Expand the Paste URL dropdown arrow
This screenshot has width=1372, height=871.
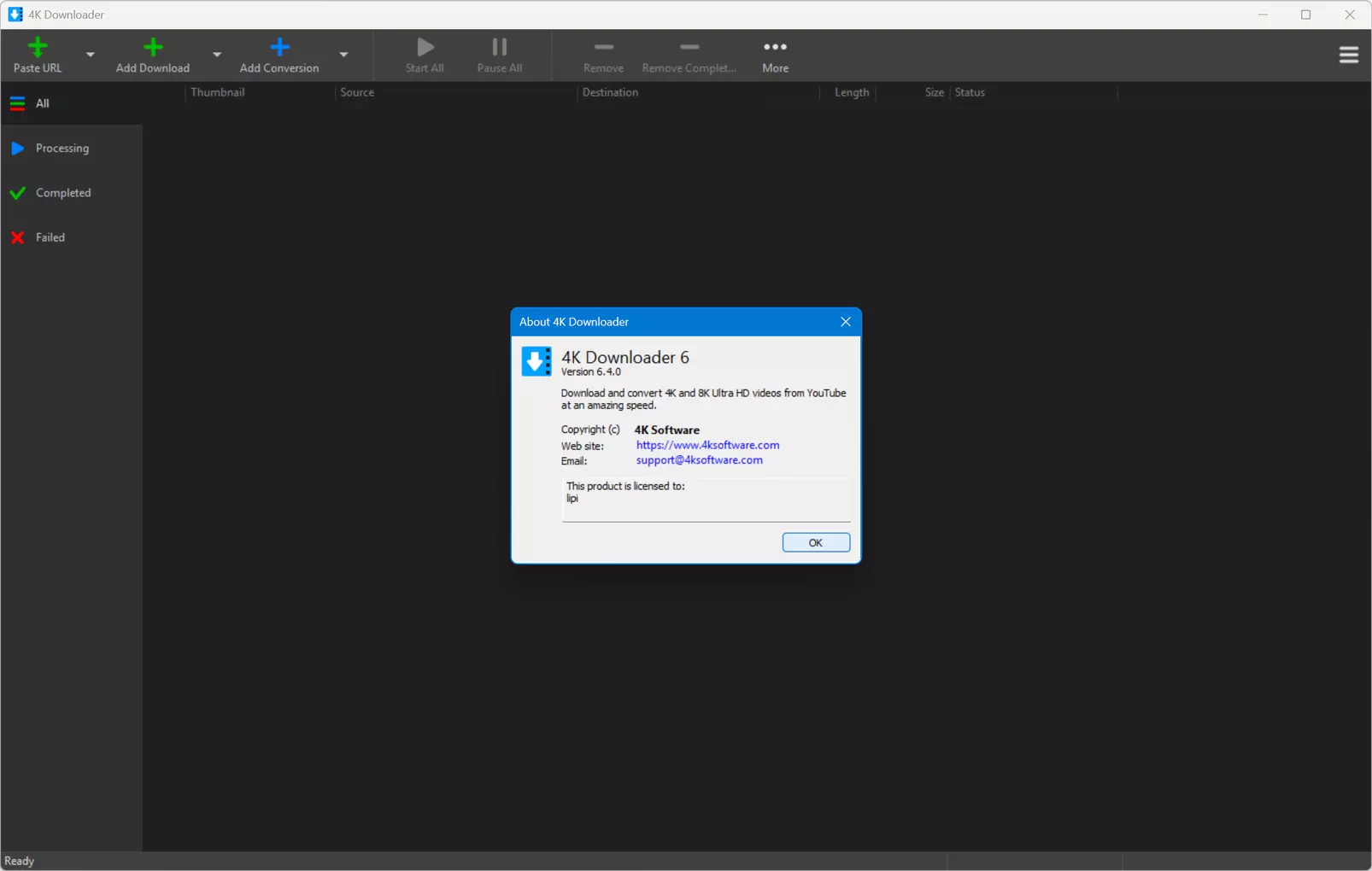point(90,55)
